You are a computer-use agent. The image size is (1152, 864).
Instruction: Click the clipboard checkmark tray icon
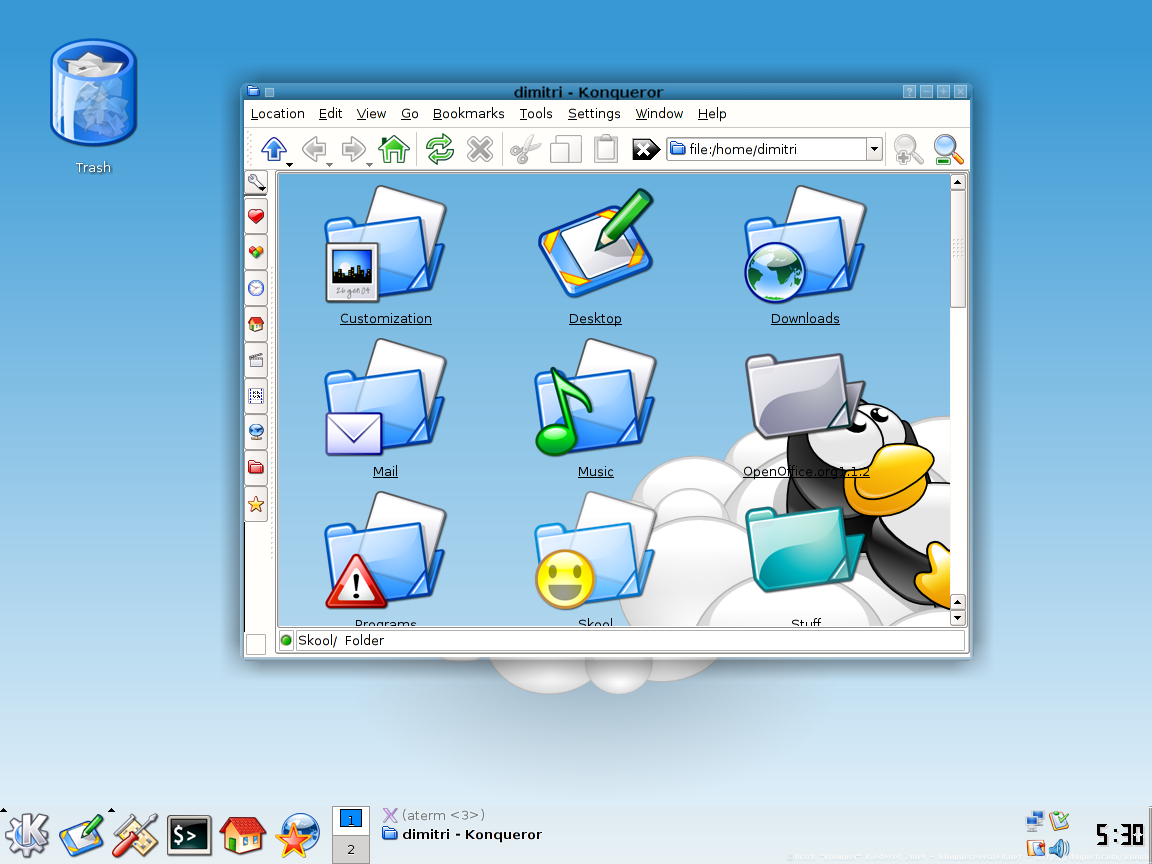[1059, 820]
